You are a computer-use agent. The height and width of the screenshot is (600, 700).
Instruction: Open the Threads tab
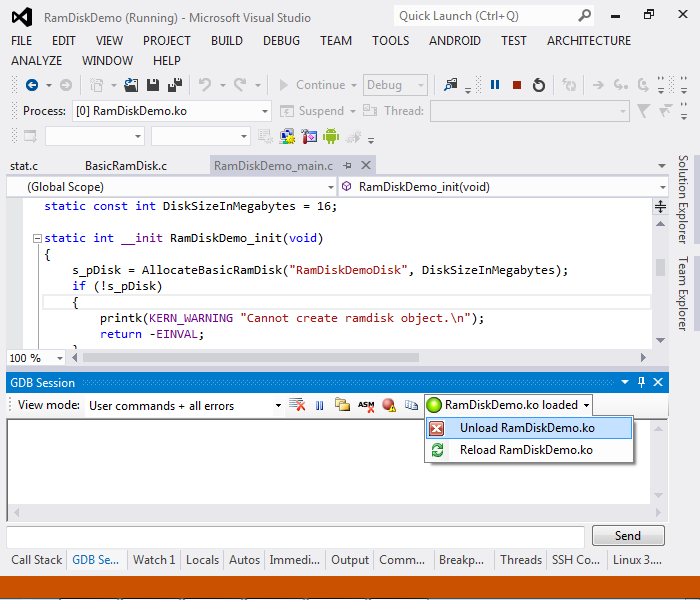point(521,560)
